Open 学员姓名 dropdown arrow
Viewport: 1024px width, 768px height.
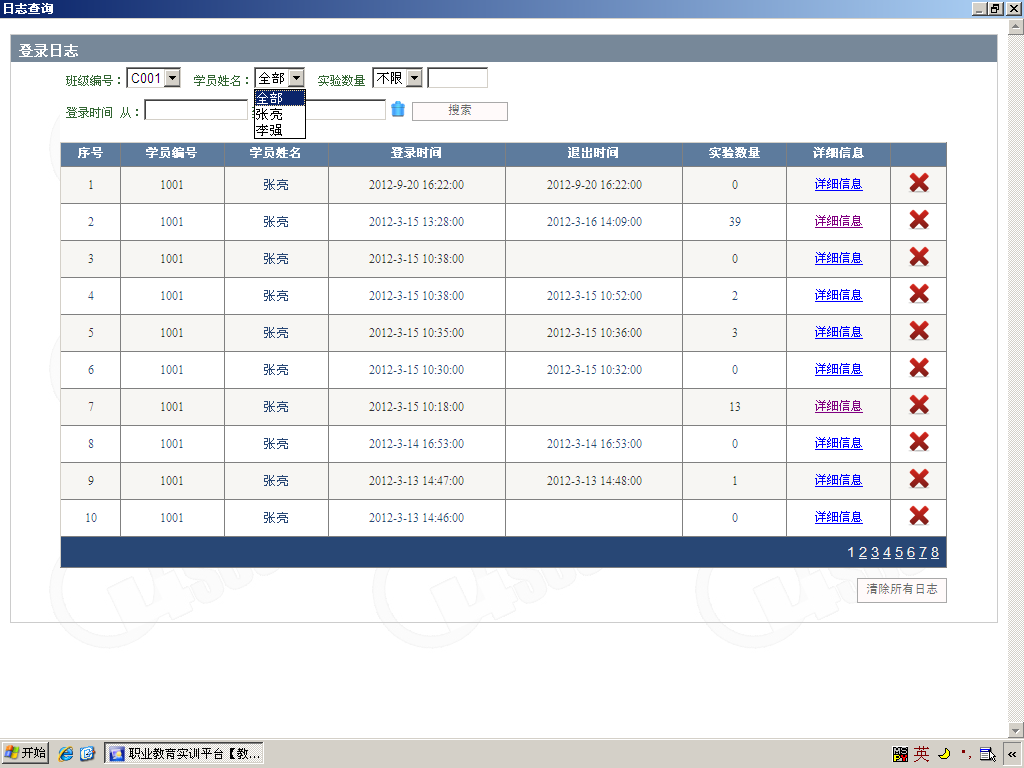click(x=296, y=78)
